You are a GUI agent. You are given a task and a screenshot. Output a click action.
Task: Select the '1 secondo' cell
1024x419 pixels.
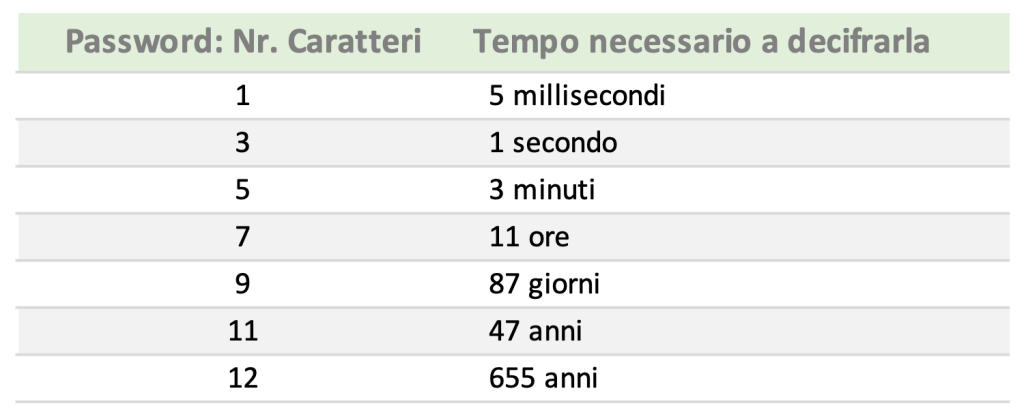tap(552, 143)
